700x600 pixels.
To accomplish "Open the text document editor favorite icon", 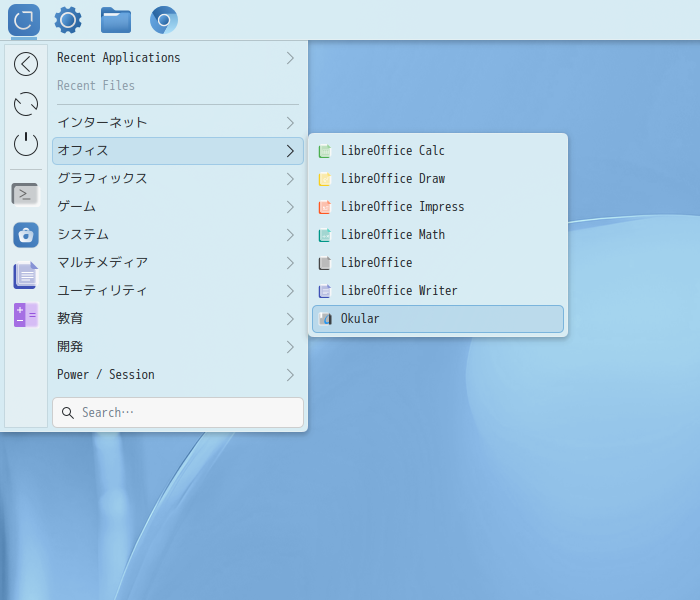I will tap(26, 275).
